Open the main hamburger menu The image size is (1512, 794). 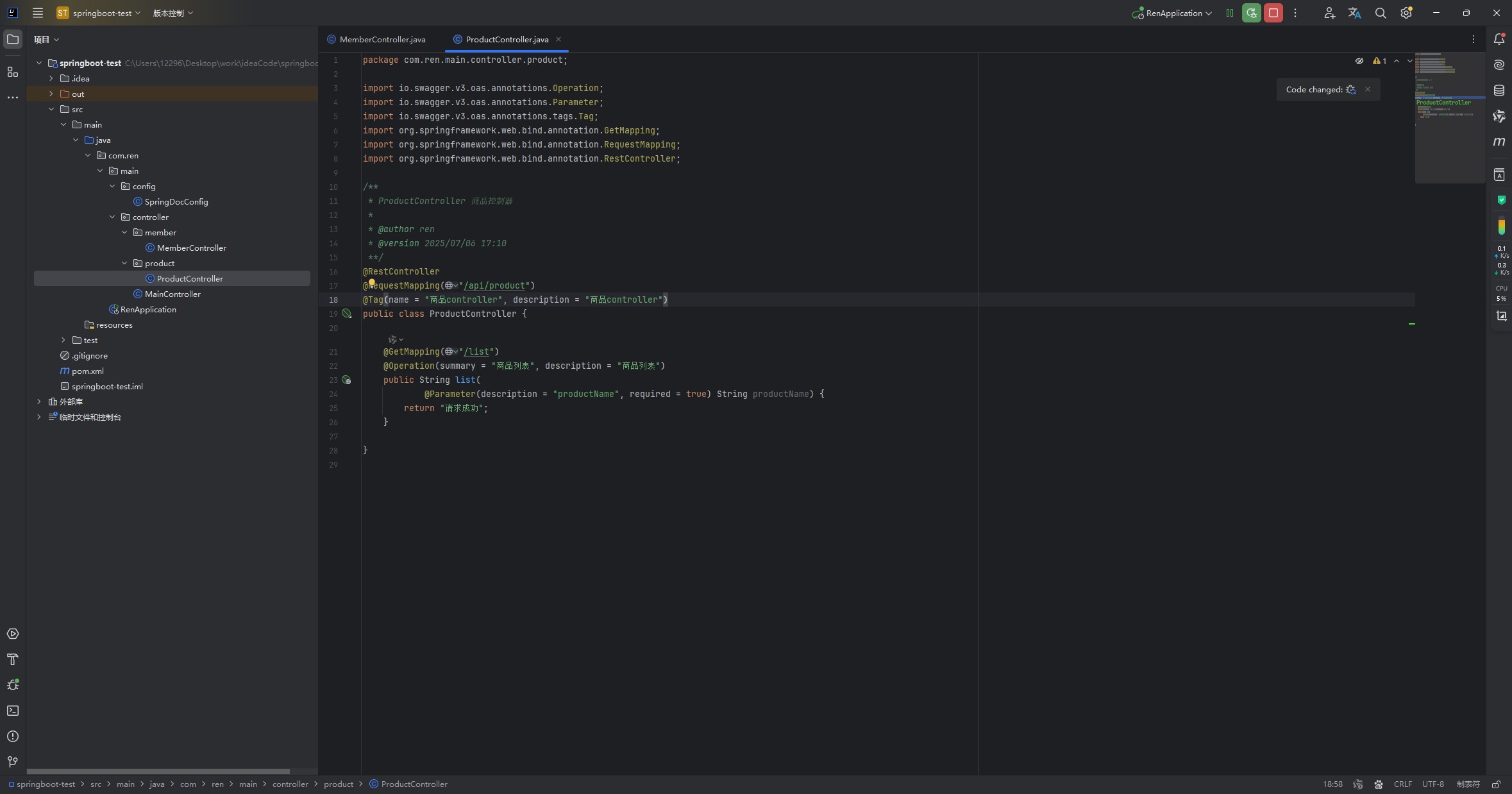(x=38, y=13)
